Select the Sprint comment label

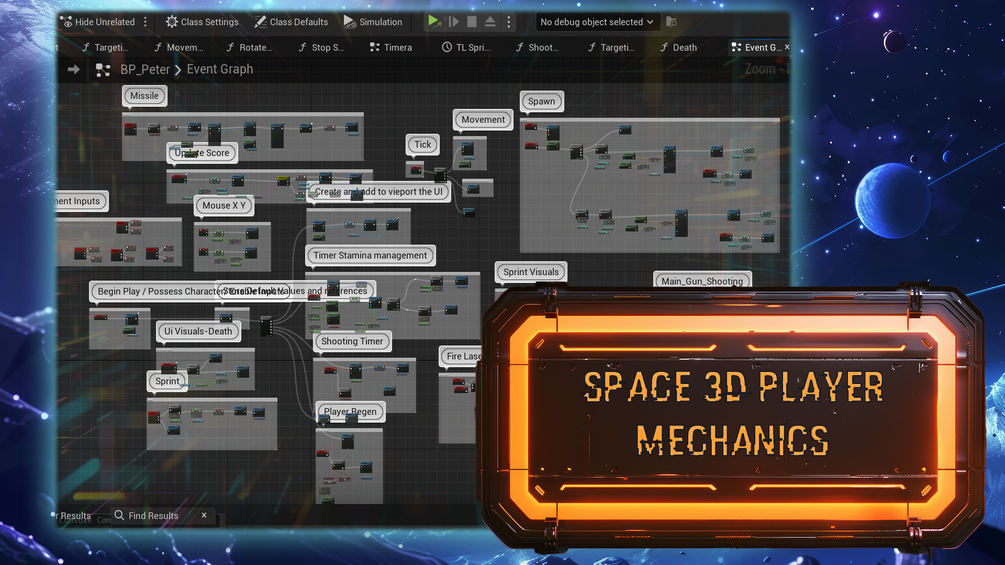click(167, 381)
